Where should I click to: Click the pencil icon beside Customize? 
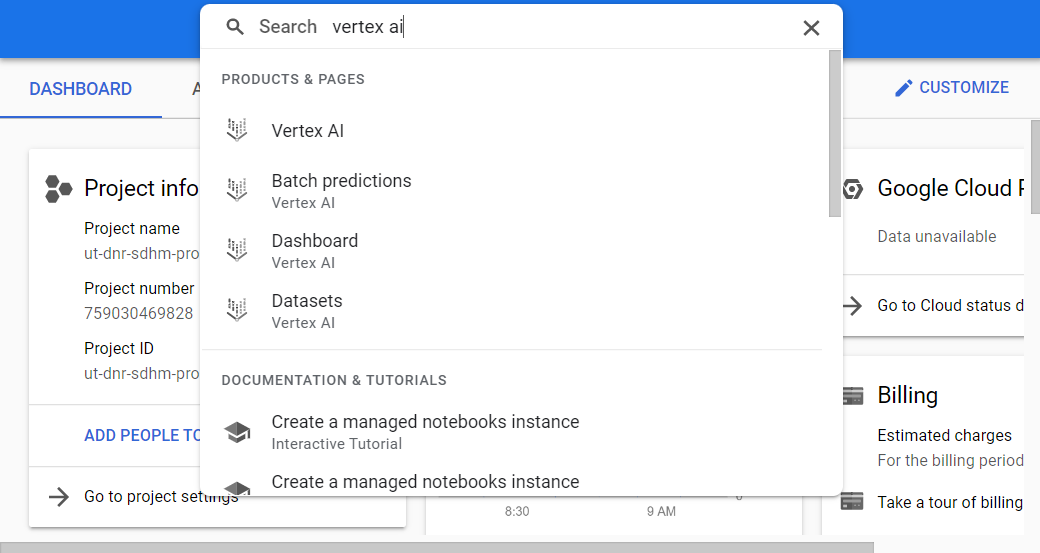pos(904,88)
